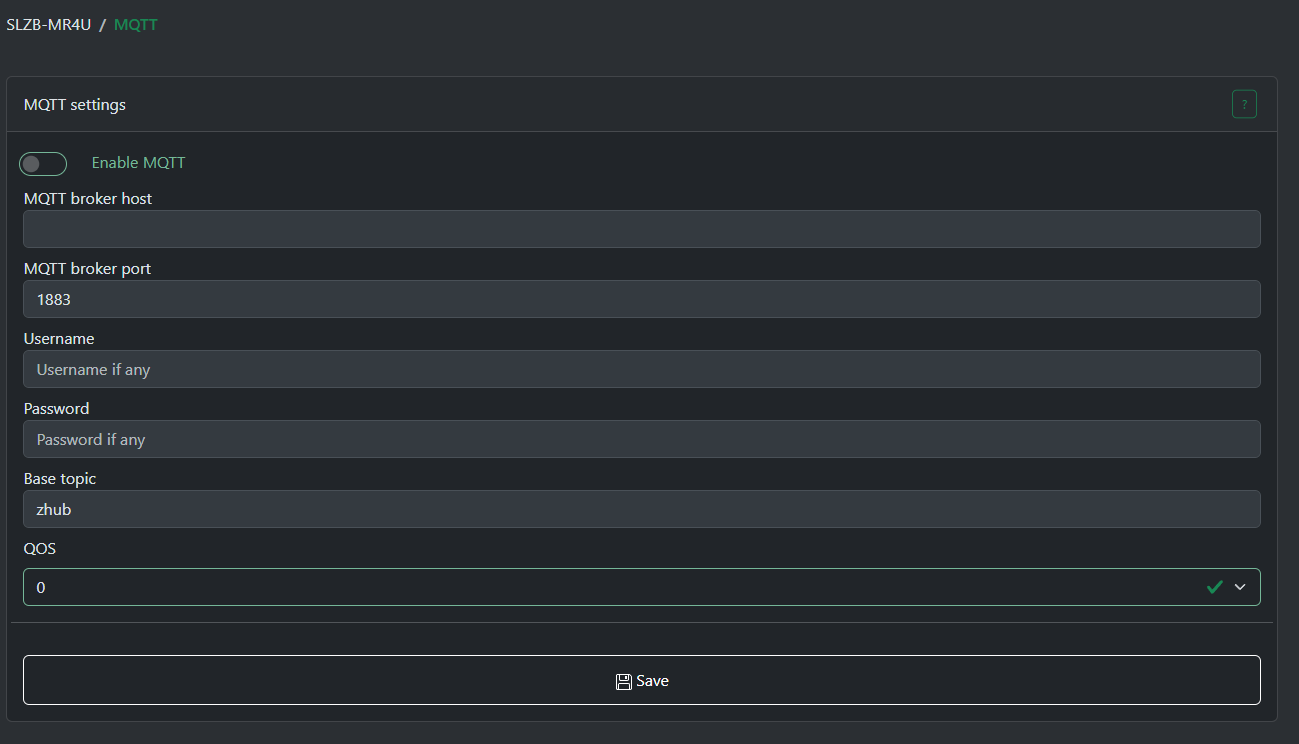
Task: Click the 'Username if any' input
Action: 641,369
